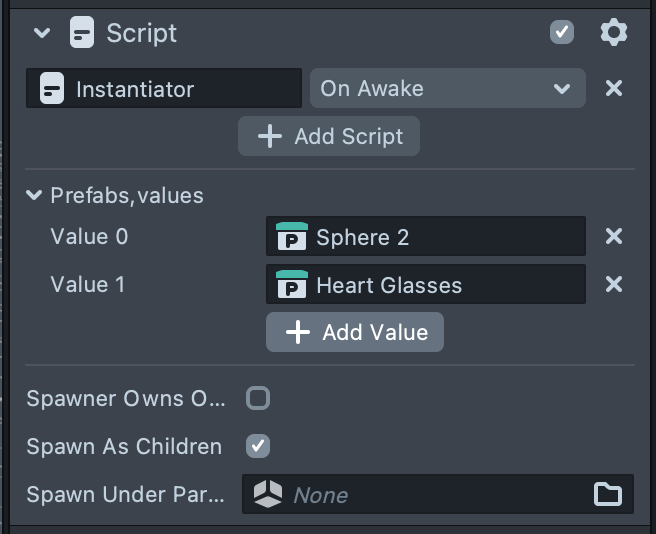The height and width of the screenshot is (534, 656).
Task: Delete Value 0 Sphere 2 entry
Action: pos(614,236)
